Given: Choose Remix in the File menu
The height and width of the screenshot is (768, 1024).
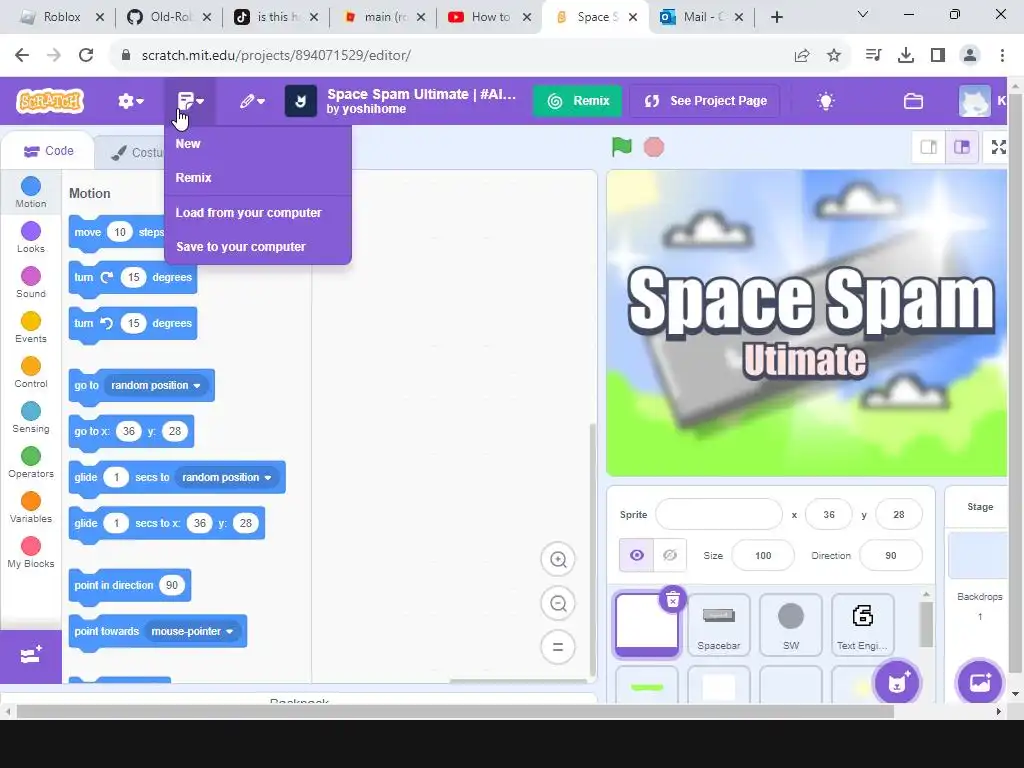Looking at the screenshot, I should (257, 178).
